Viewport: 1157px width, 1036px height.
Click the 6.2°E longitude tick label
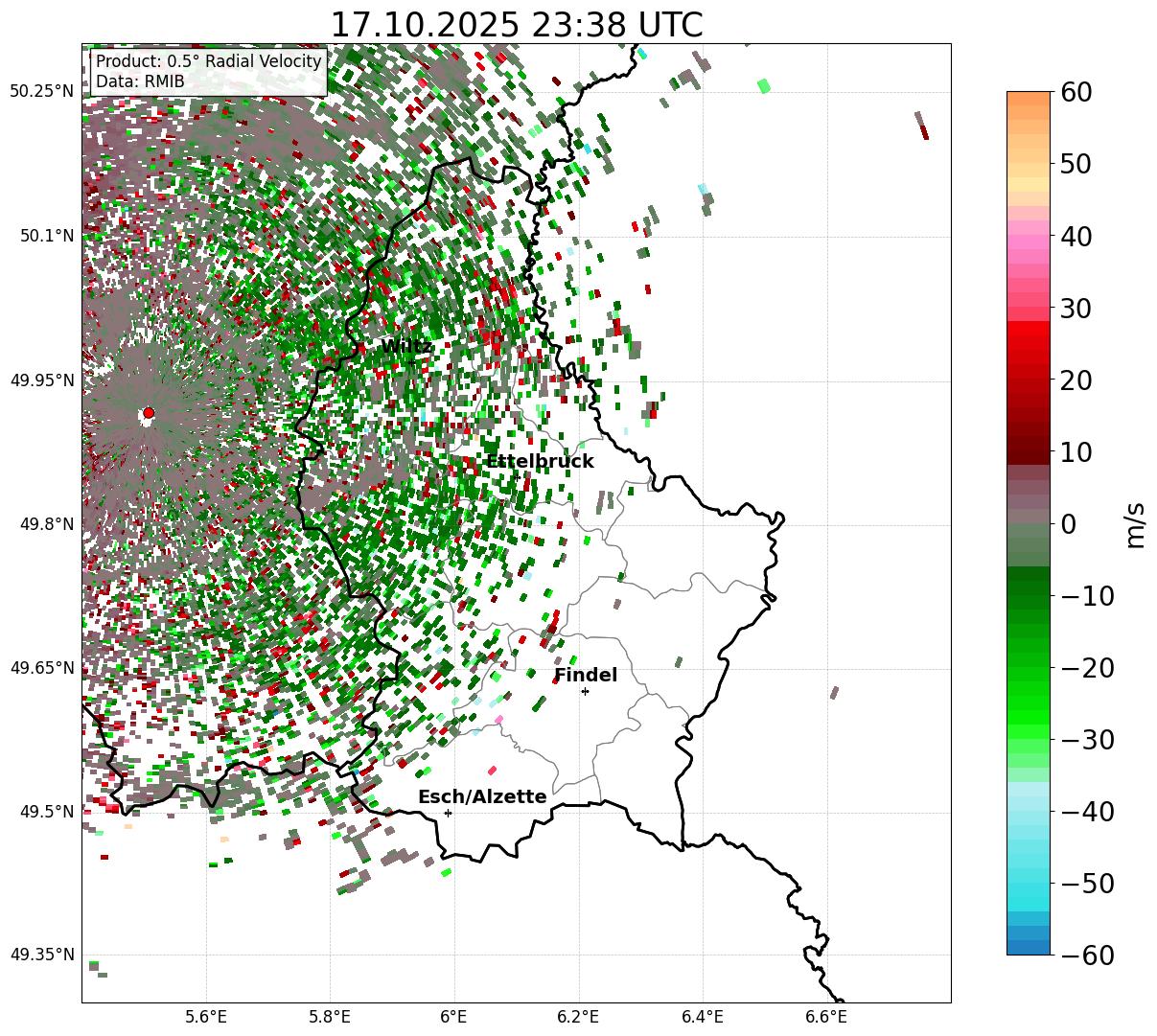578,1017
